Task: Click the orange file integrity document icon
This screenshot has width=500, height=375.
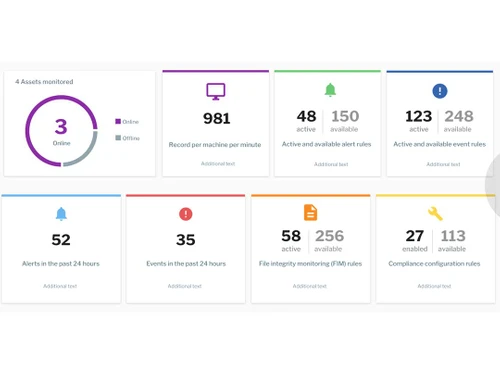Action: 310,212
